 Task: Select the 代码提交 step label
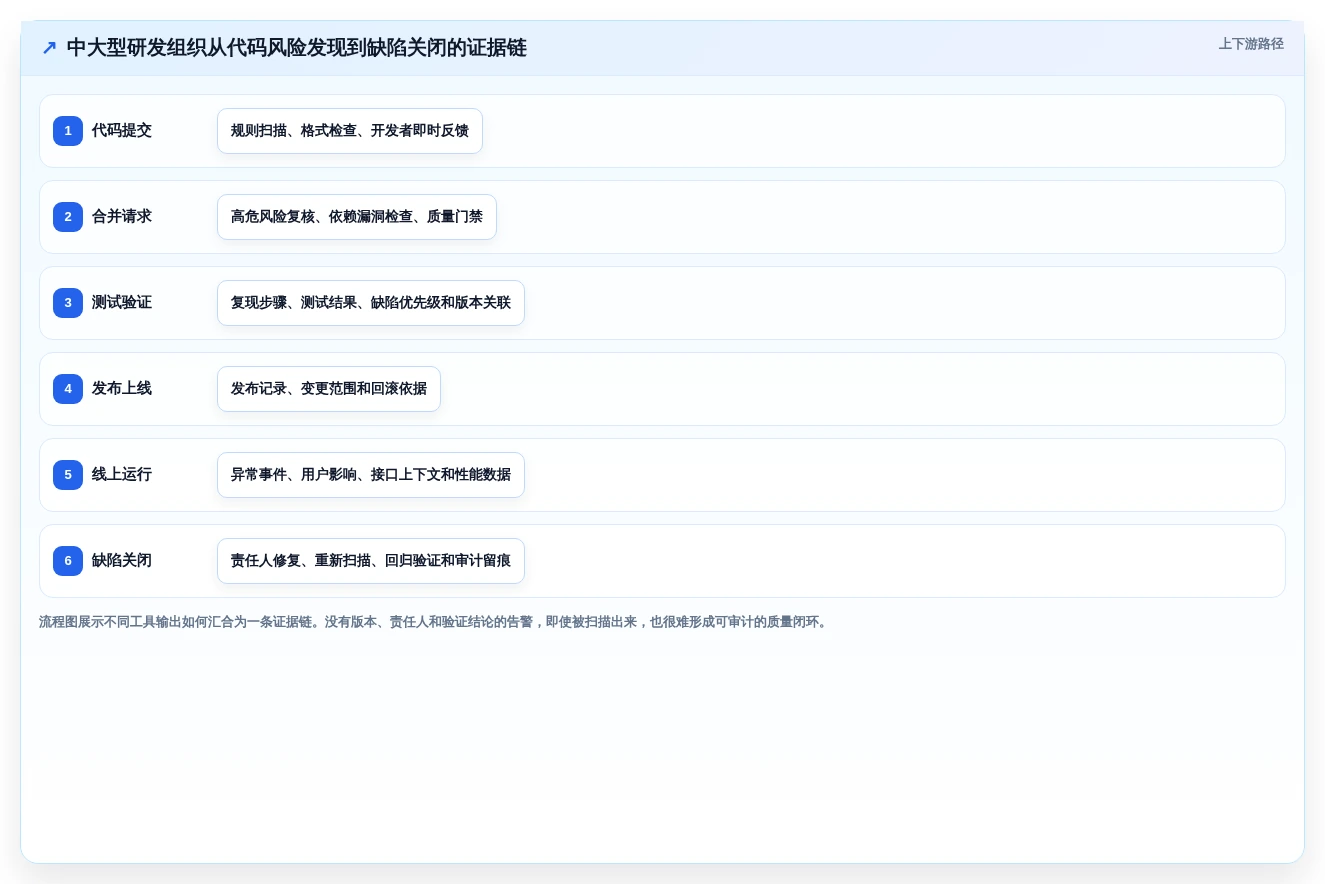(x=122, y=131)
